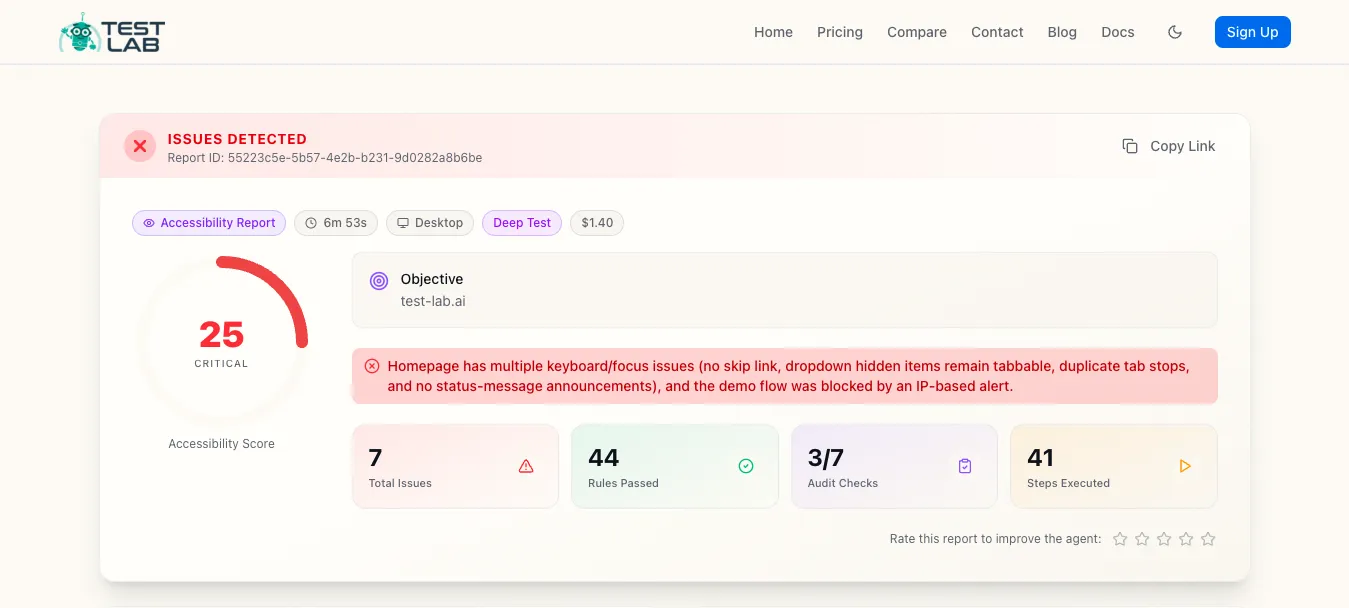Click the circular accessibility score gauge
The image size is (1349, 608).
click(x=221, y=342)
